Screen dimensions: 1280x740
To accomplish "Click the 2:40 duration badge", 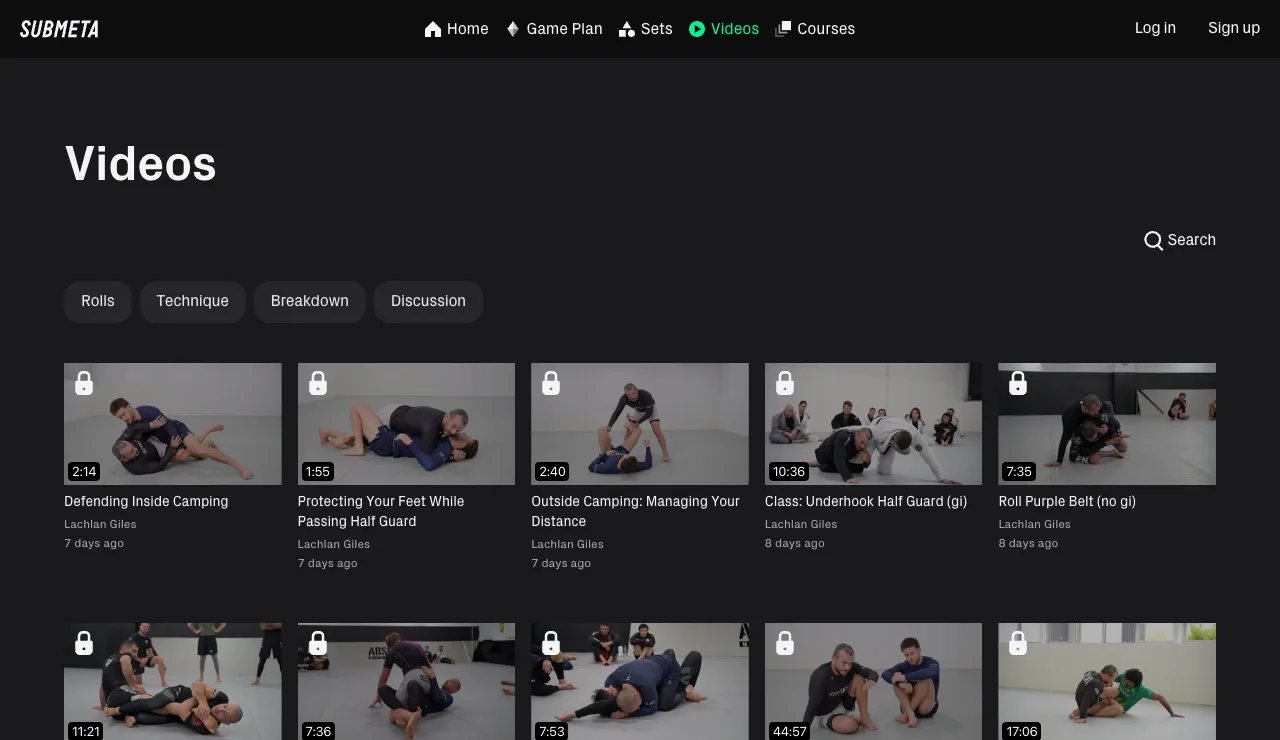I will [x=552, y=471].
